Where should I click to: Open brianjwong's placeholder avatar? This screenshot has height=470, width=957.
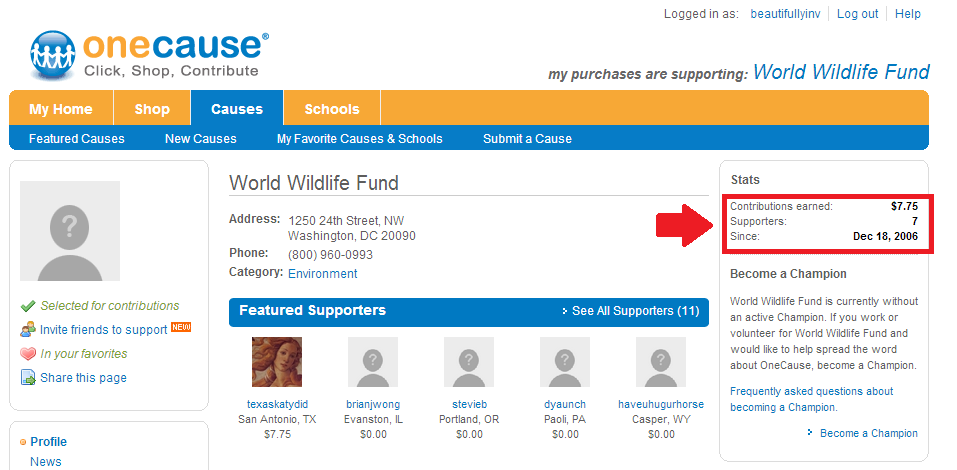click(373, 362)
